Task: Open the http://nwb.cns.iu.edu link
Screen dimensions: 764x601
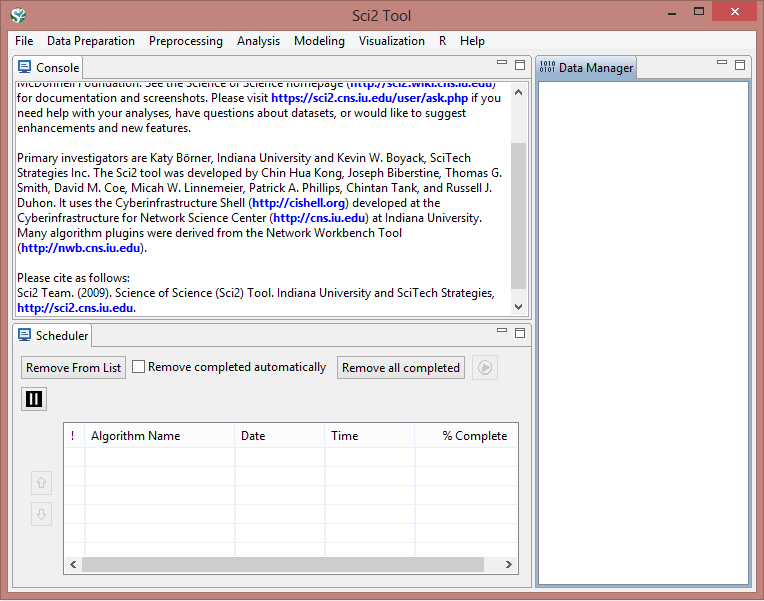Action: (x=81, y=248)
